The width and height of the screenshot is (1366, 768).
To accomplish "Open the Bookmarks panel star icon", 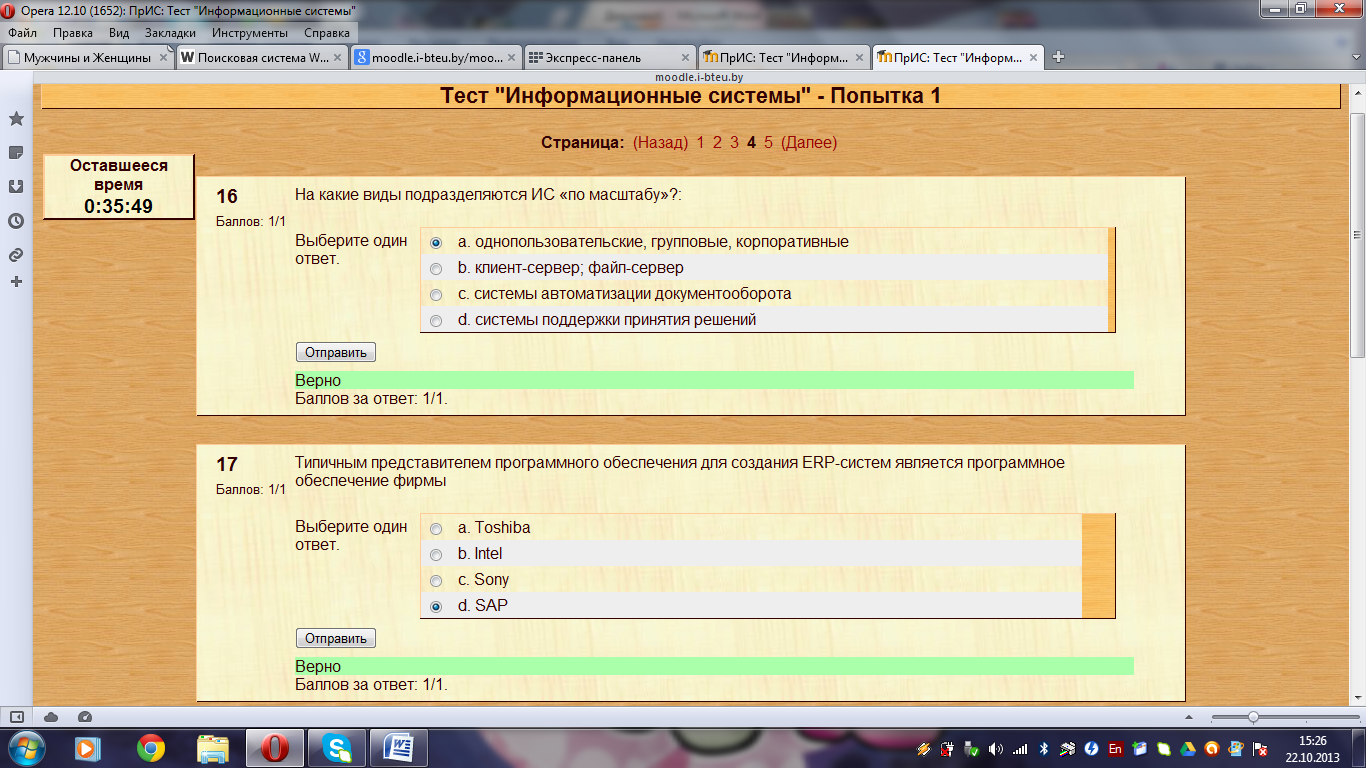I will (16, 119).
